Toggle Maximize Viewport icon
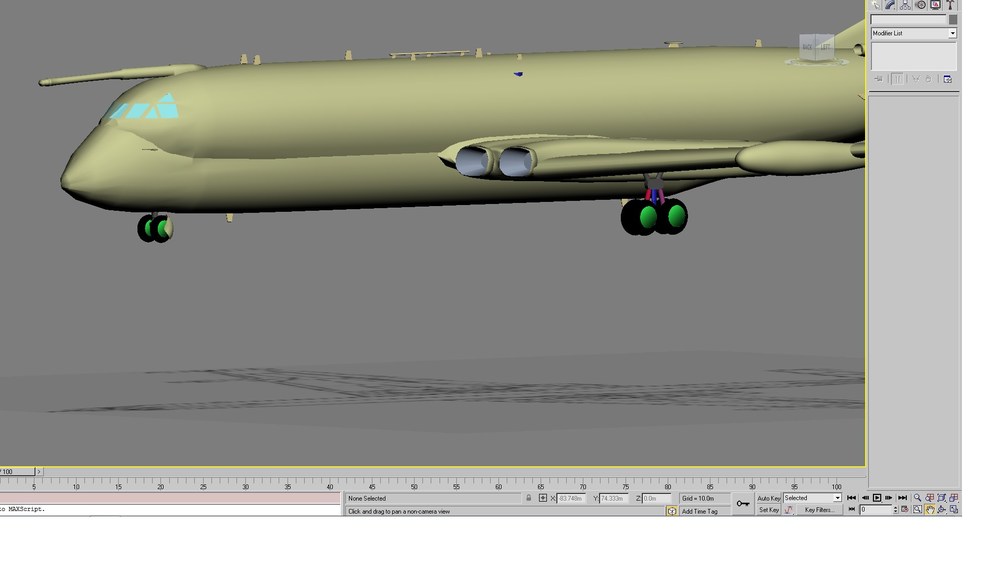Screen dimensions: 1000x562 [953, 509]
